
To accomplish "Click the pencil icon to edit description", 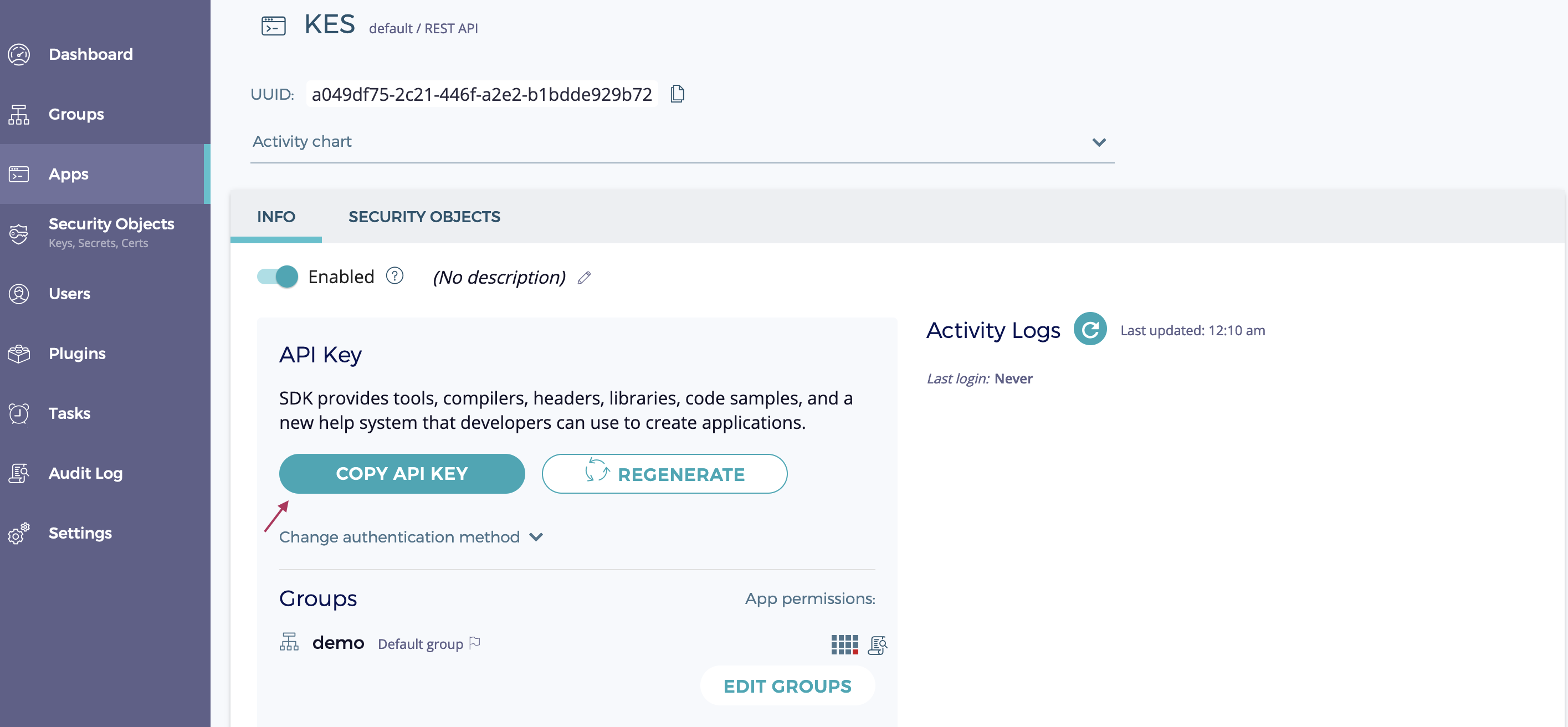I will pos(584,278).
